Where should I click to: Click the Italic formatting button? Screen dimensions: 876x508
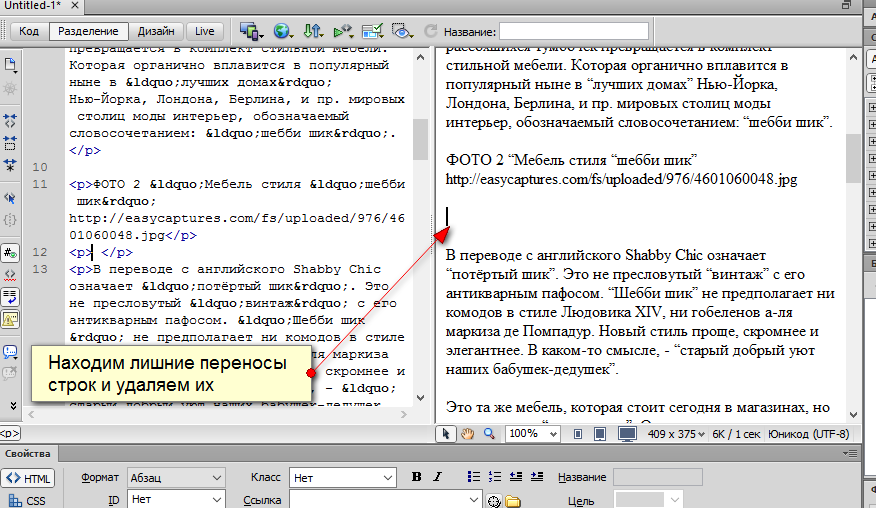tap(437, 477)
